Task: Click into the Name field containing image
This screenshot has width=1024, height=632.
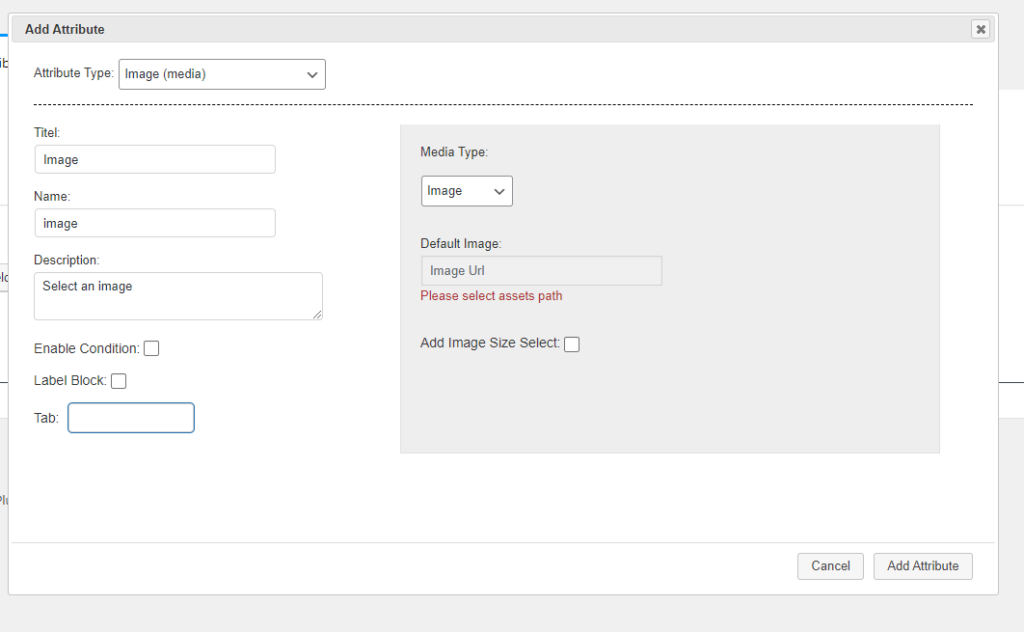Action: click(155, 223)
